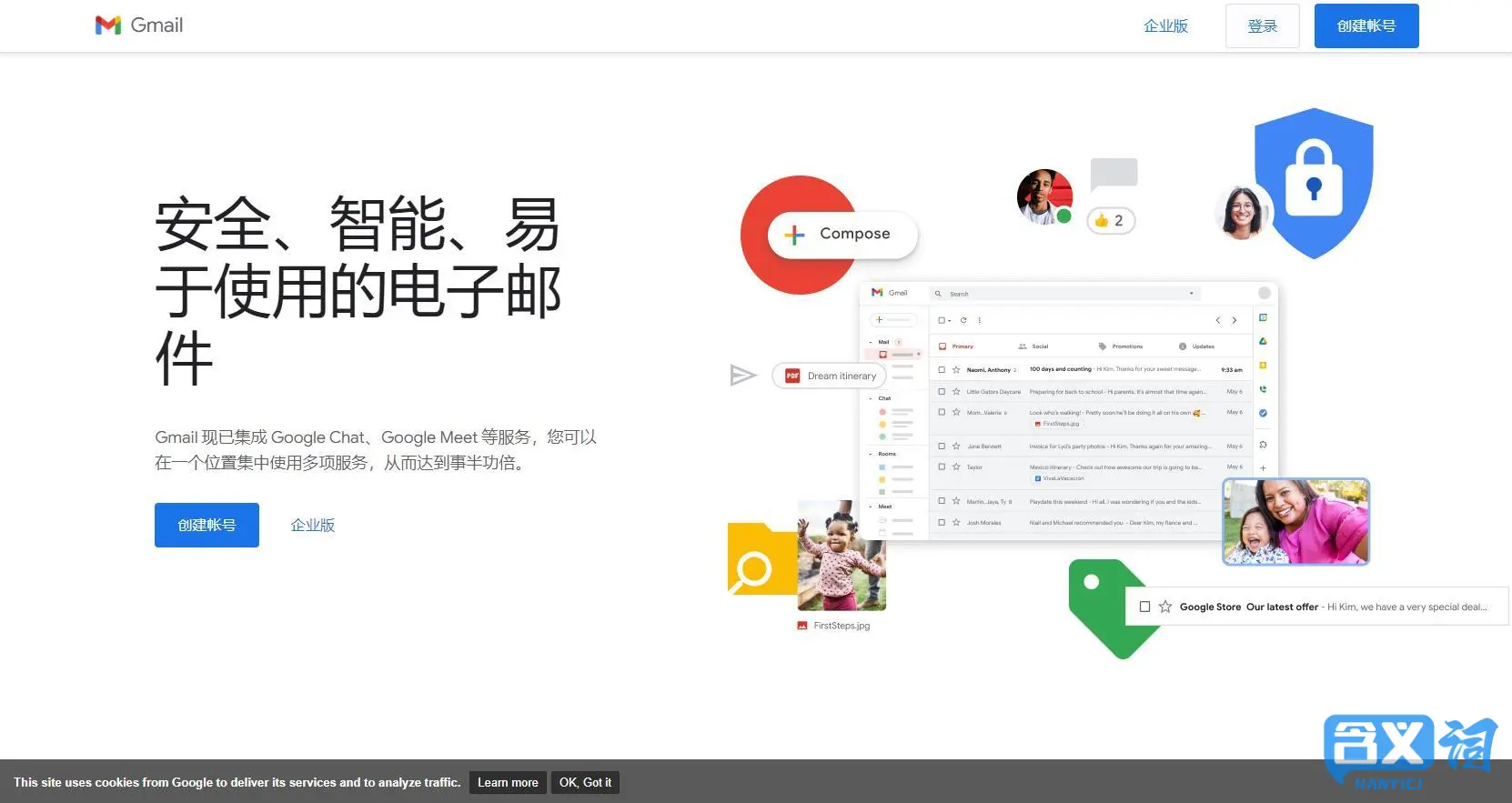The height and width of the screenshot is (803, 1512).
Task: Collapse the Chat section in sidebar
Action: [x=871, y=398]
